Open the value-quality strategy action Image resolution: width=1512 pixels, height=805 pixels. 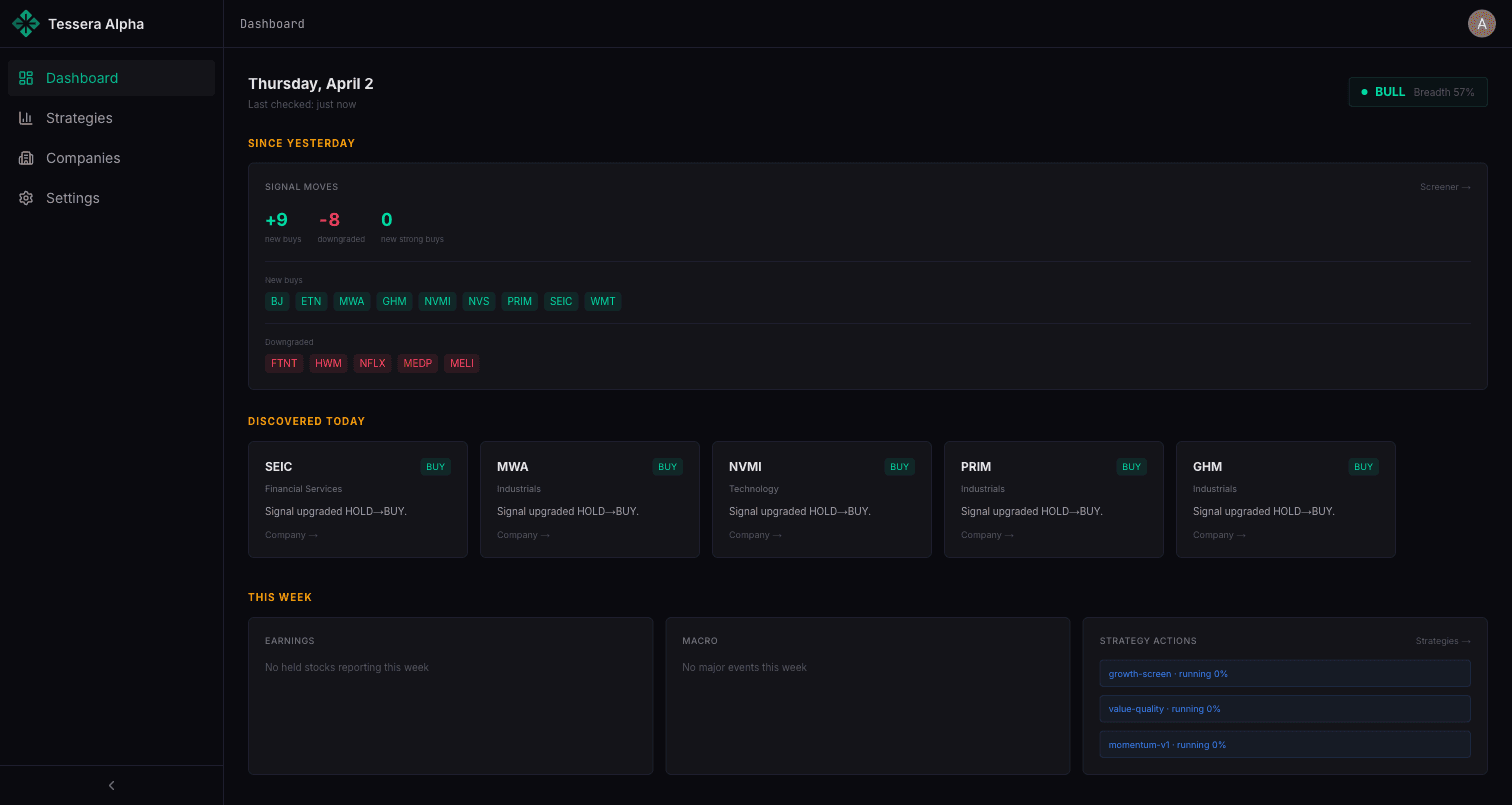point(1284,708)
